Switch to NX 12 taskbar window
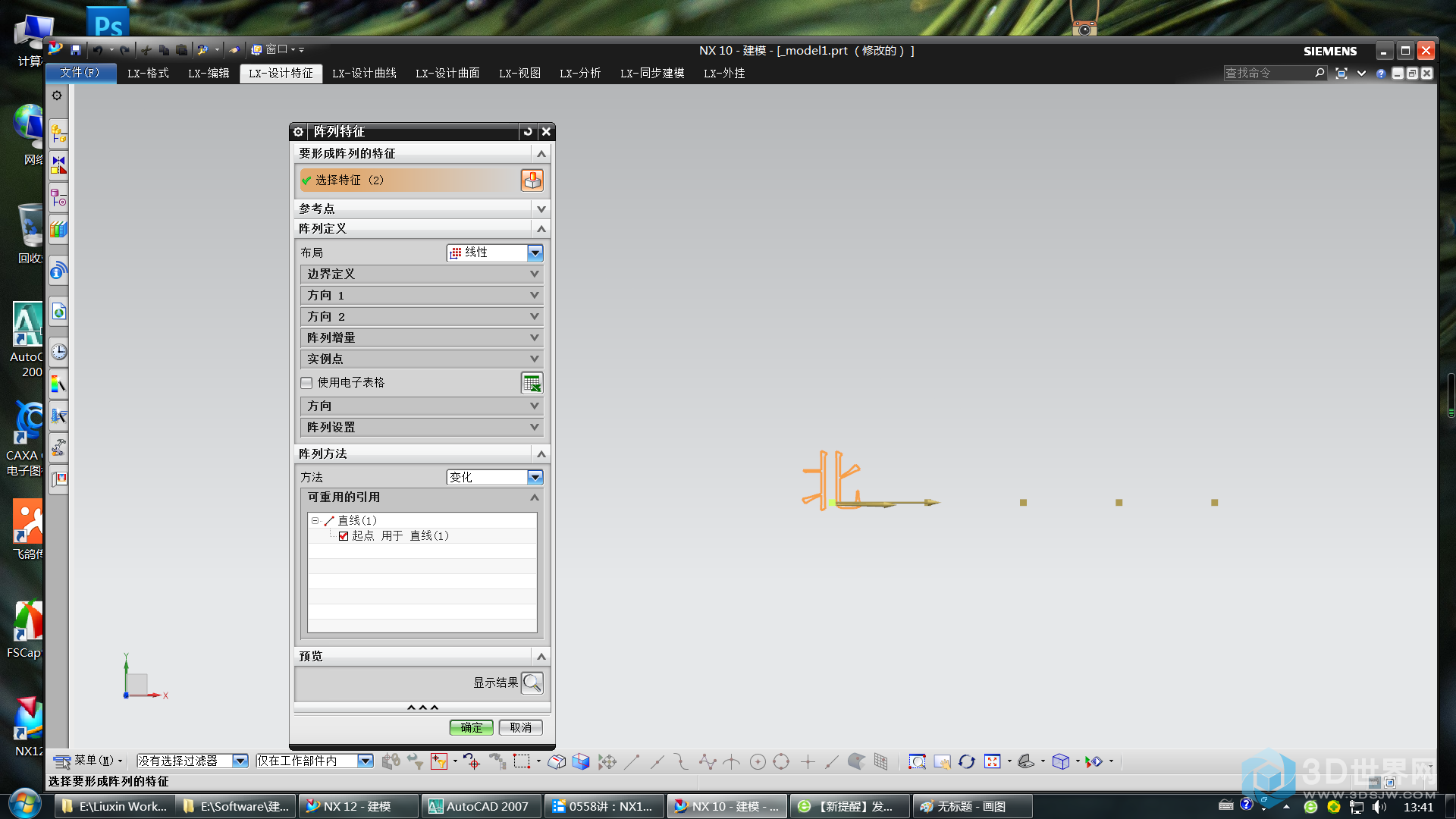The width and height of the screenshot is (1456, 819). click(358, 807)
